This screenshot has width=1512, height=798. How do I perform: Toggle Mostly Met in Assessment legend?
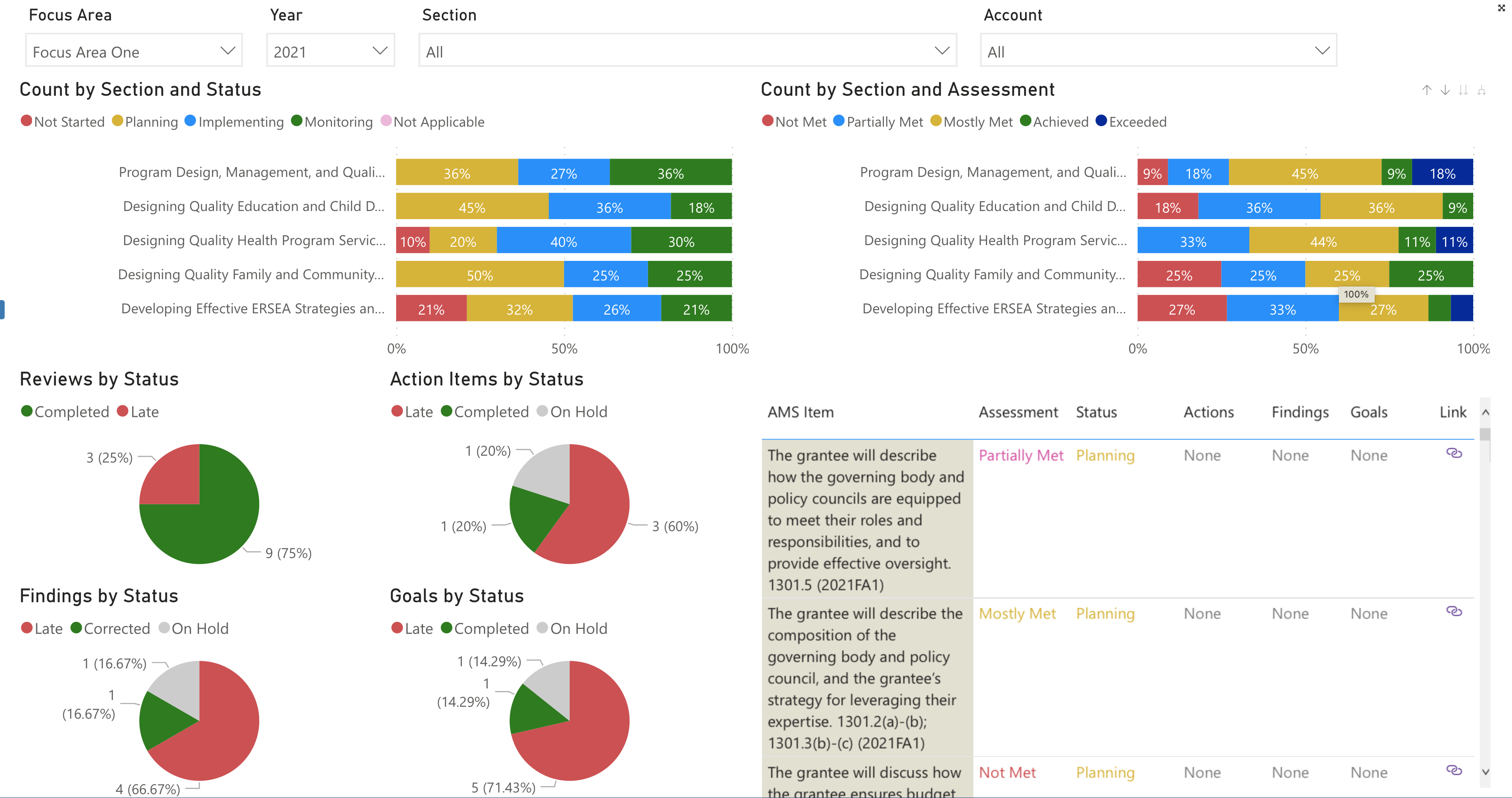(972, 121)
